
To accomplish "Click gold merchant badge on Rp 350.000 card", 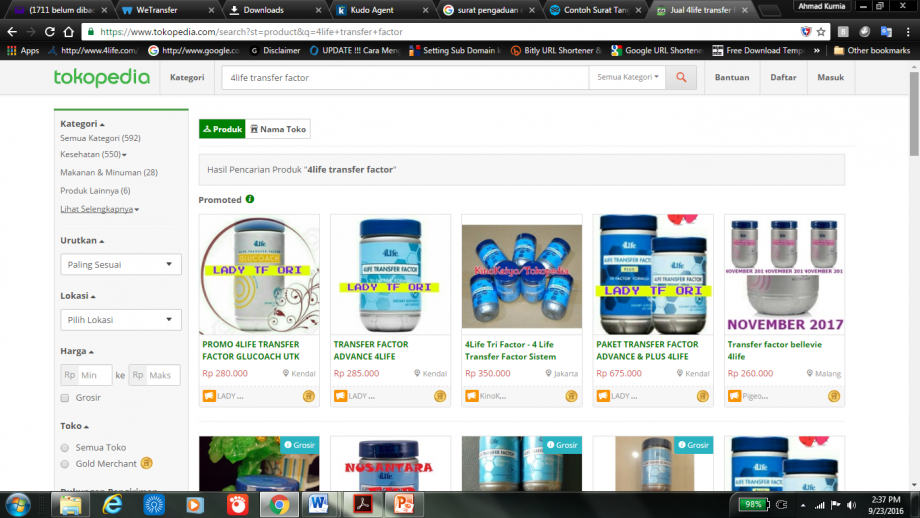I will [571, 396].
